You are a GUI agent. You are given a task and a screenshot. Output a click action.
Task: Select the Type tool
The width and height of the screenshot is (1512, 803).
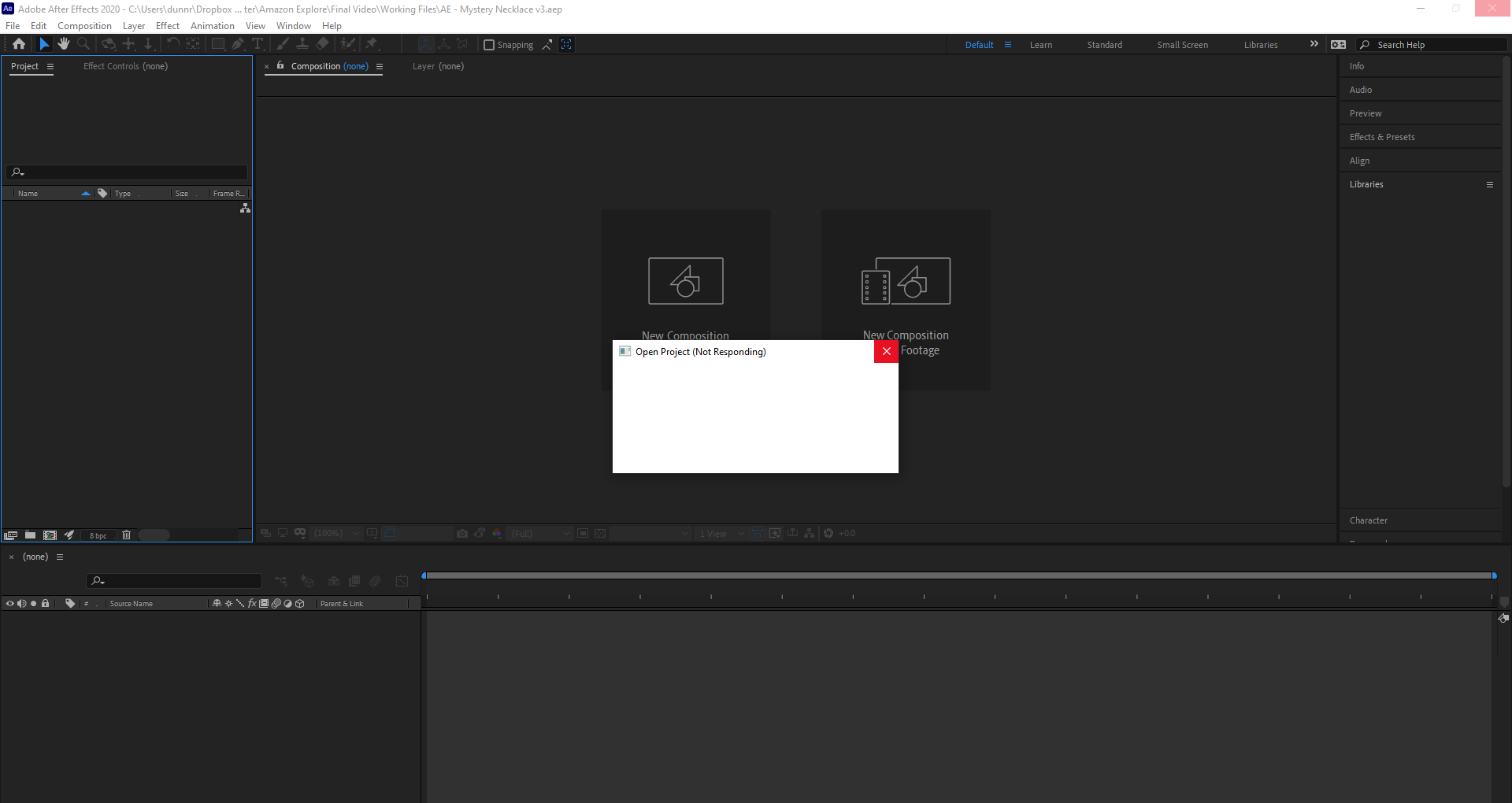(258, 44)
